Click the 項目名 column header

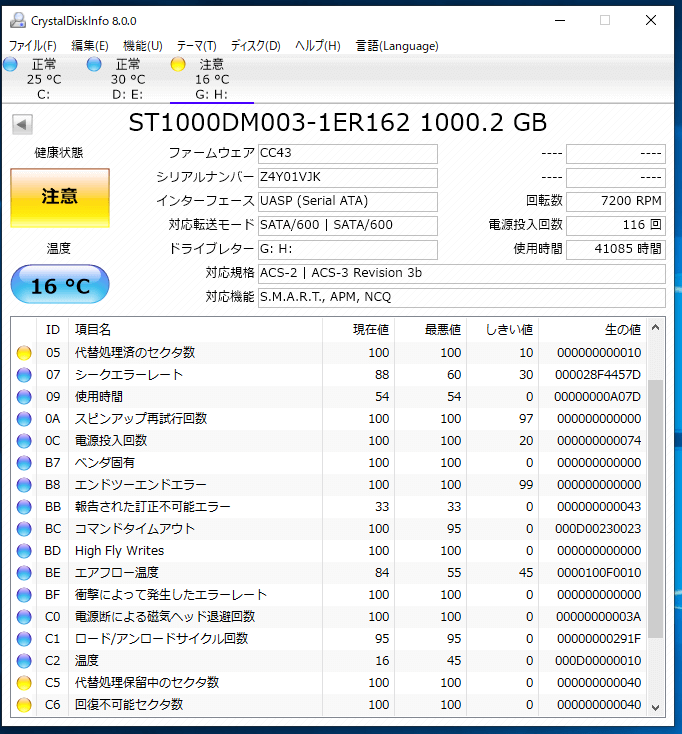click(195, 330)
